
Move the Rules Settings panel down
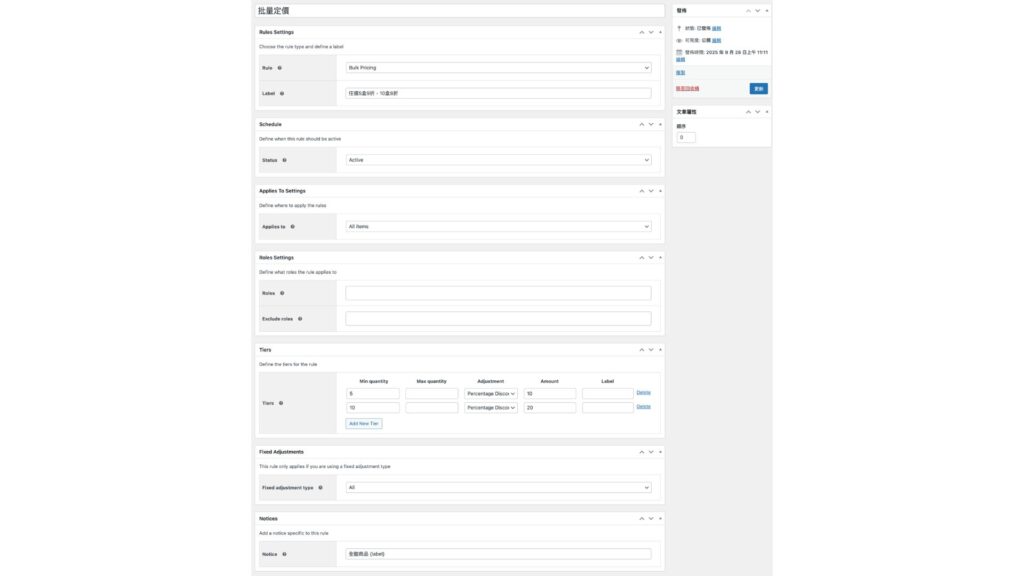[x=650, y=32]
